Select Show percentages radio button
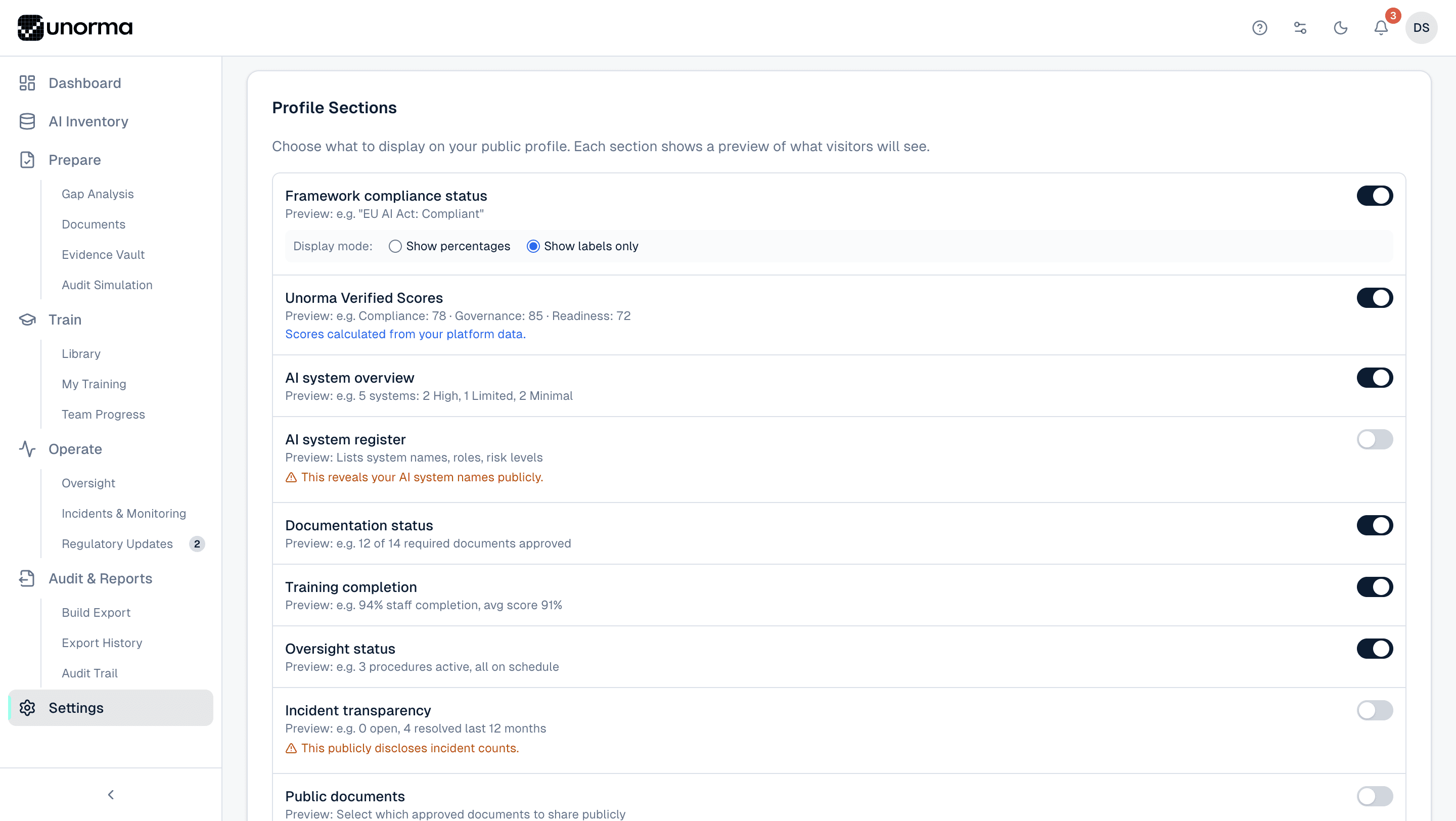Screen dimensions: 1456x821 [x=395, y=246]
